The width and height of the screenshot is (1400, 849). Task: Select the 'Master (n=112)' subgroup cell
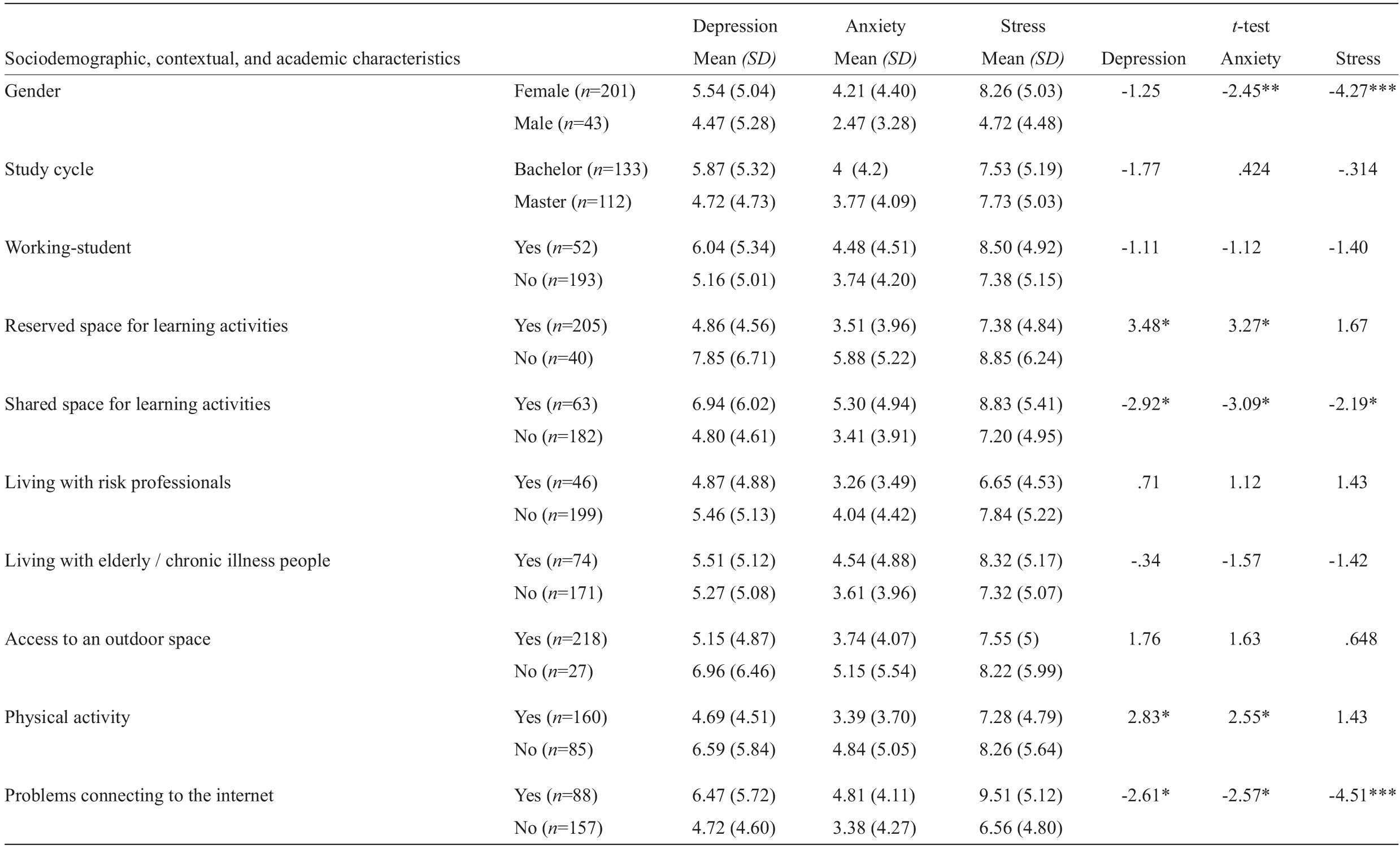[572, 202]
